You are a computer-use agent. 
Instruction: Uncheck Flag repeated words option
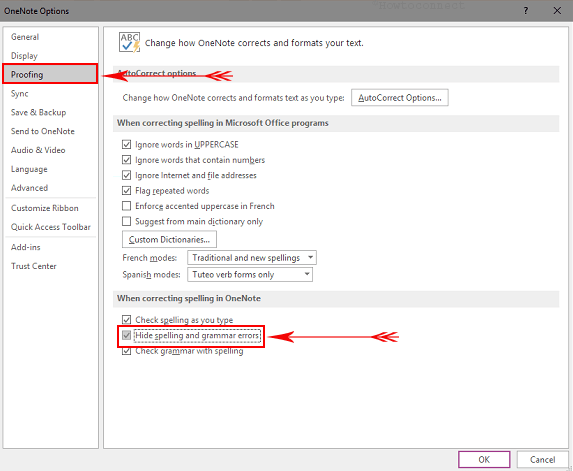(126, 190)
